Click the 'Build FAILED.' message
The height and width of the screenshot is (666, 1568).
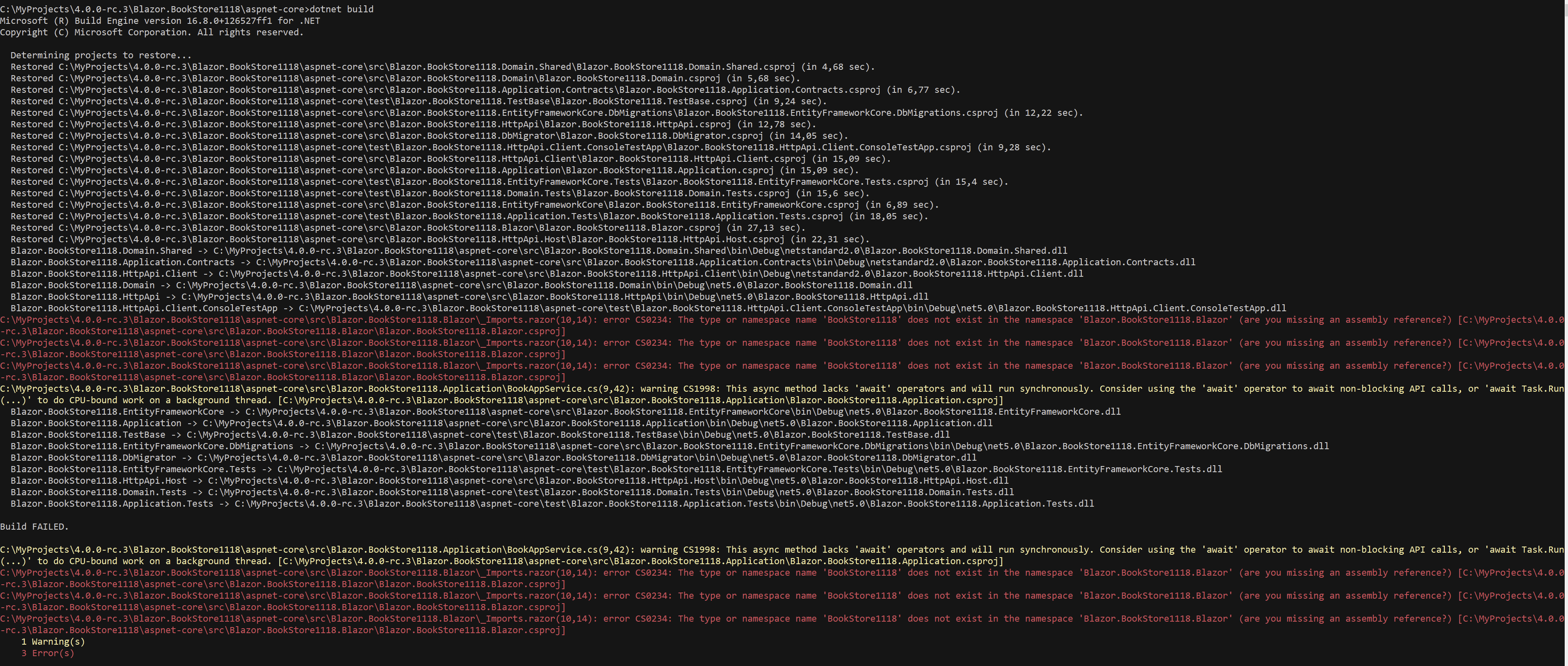[34, 526]
